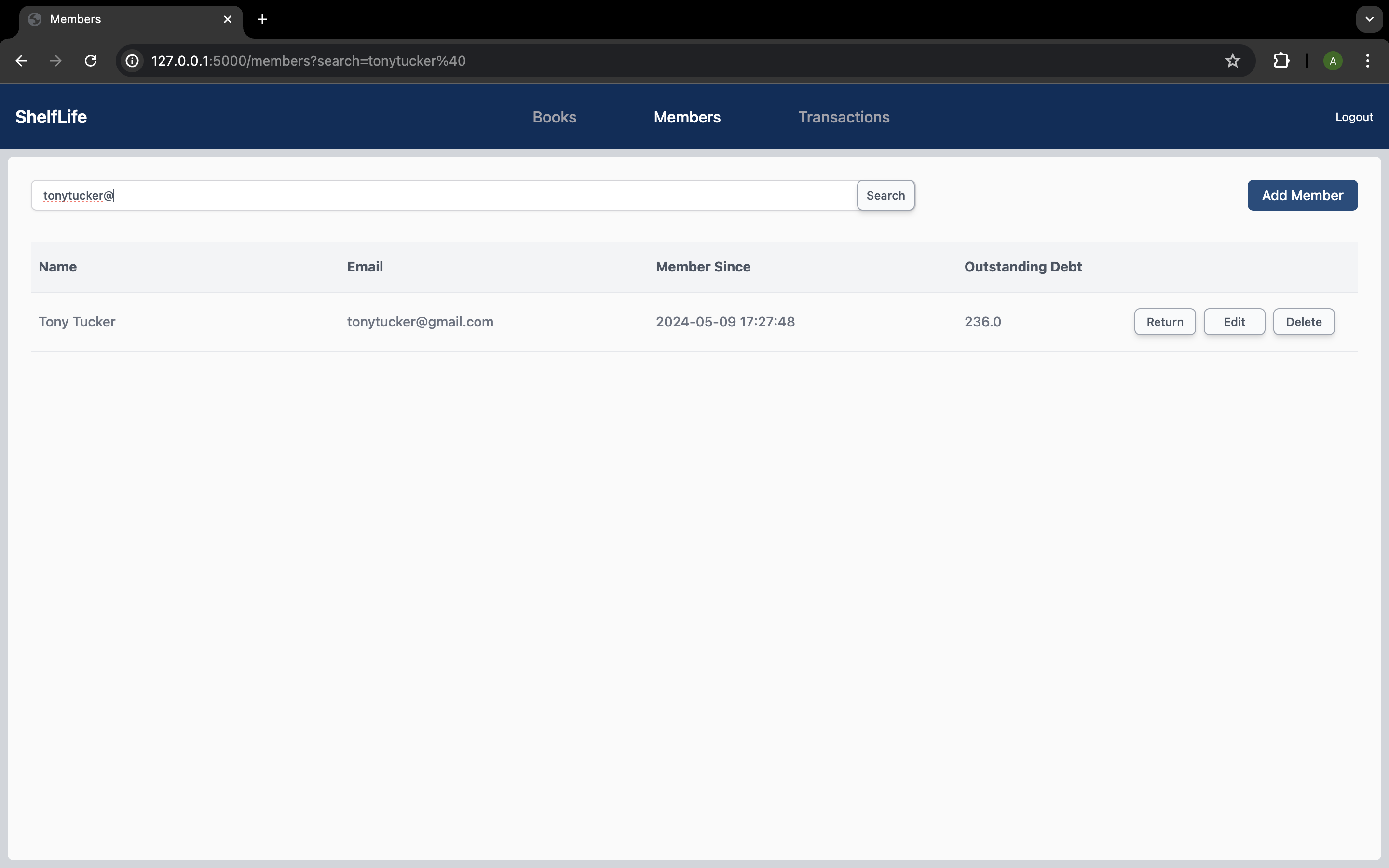Click the browser forward arrow
The height and width of the screenshot is (868, 1389).
pyautogui.click(x=55, y=61)
